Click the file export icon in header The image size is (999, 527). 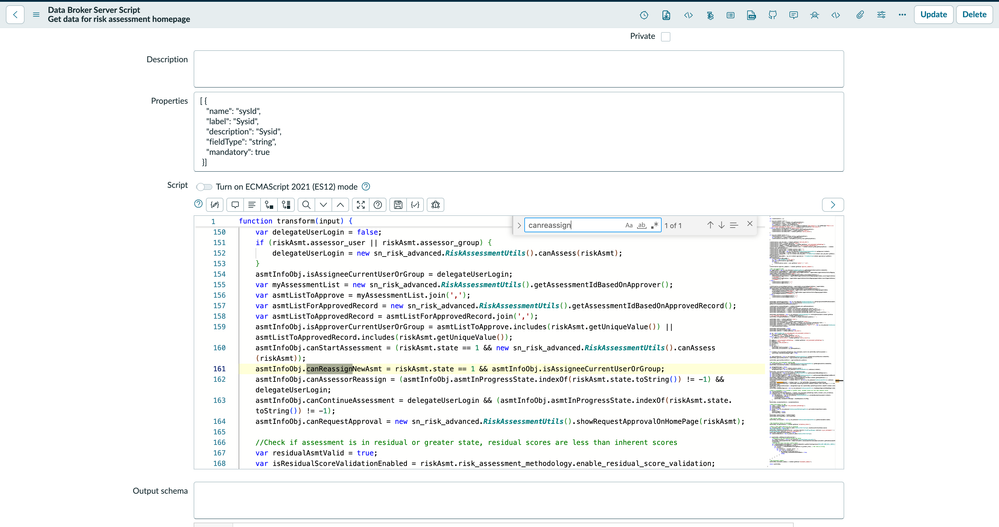tap(751, 15)
